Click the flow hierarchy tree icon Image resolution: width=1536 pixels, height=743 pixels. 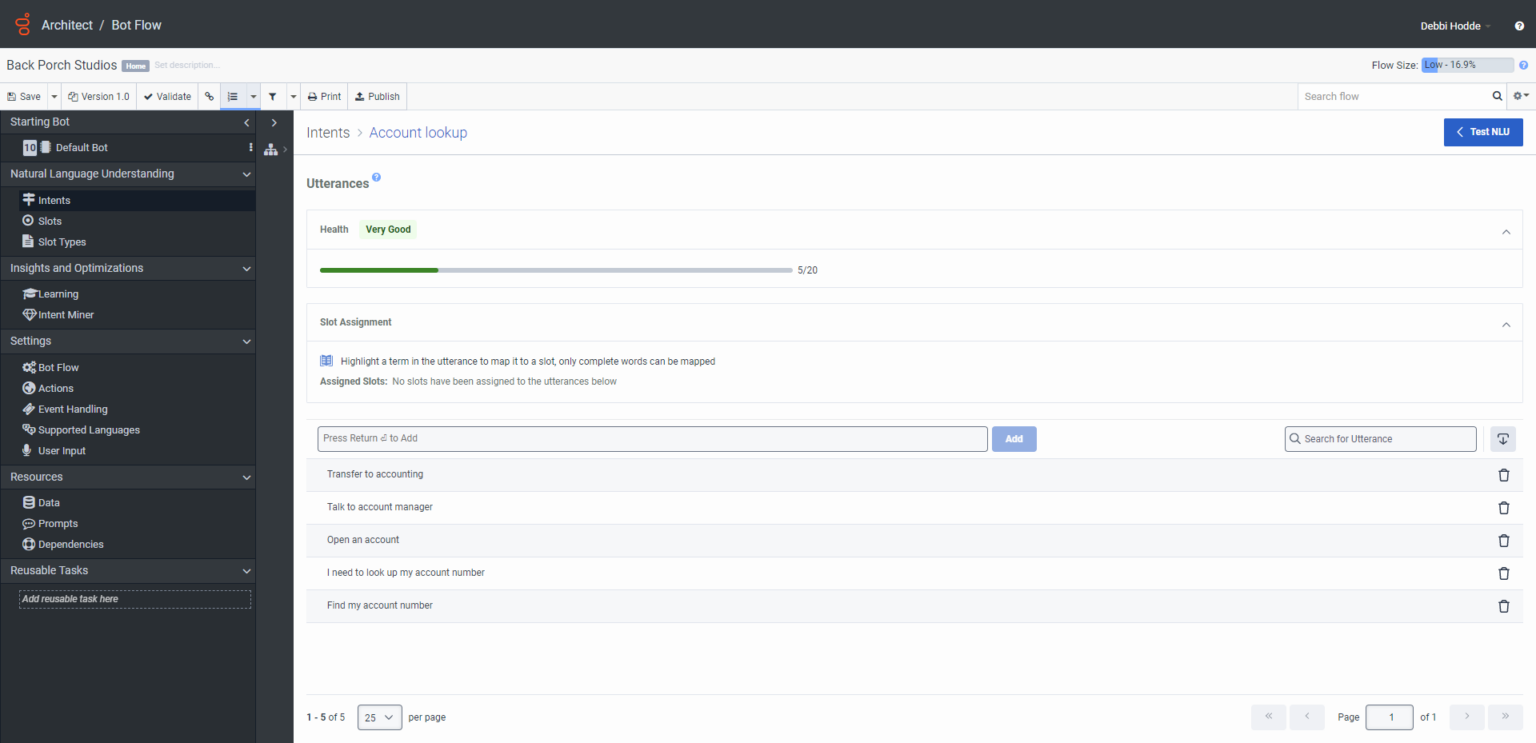[x=270, y=150]
